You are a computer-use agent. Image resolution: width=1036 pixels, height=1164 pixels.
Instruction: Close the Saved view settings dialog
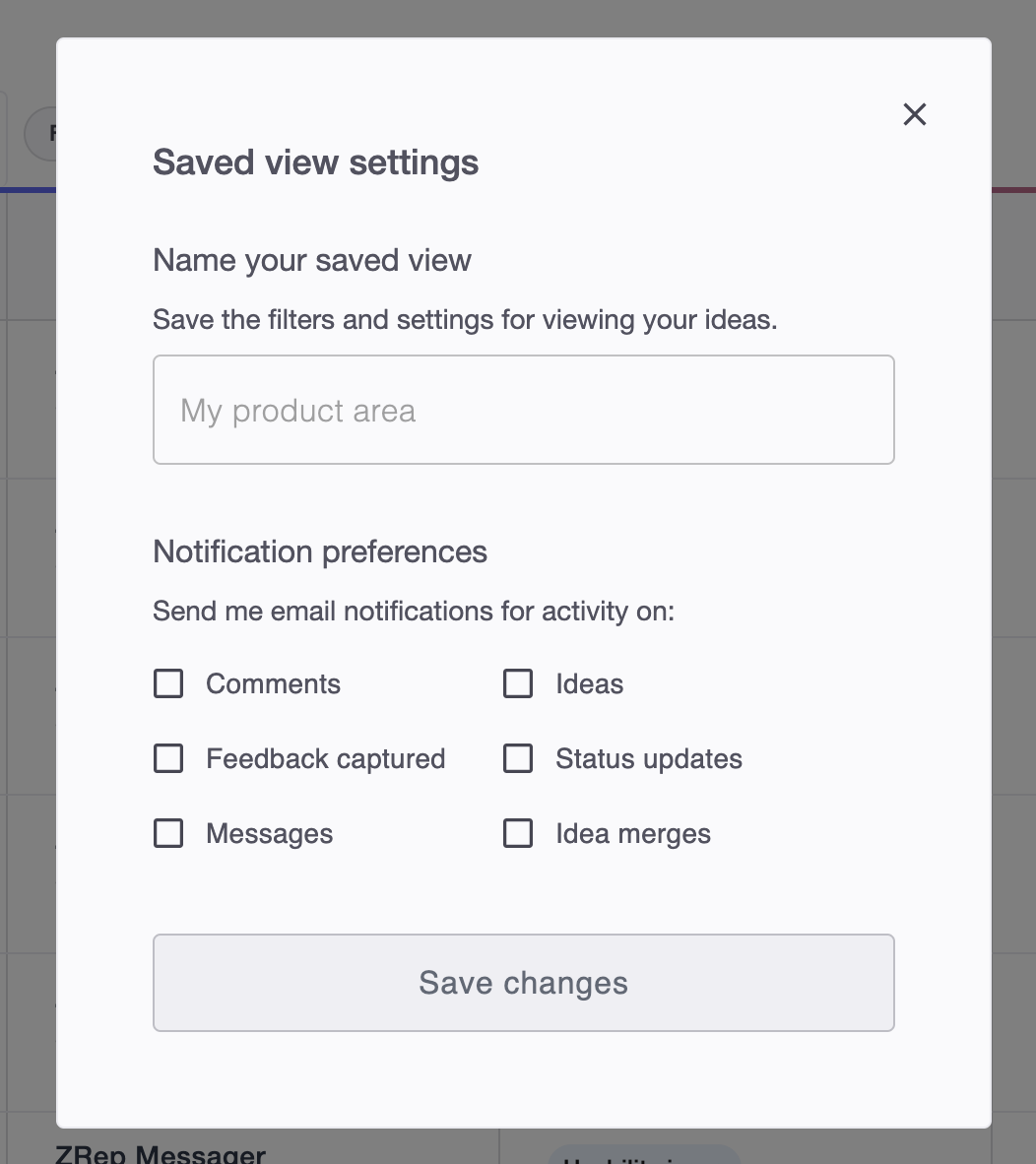click(914, 114)
